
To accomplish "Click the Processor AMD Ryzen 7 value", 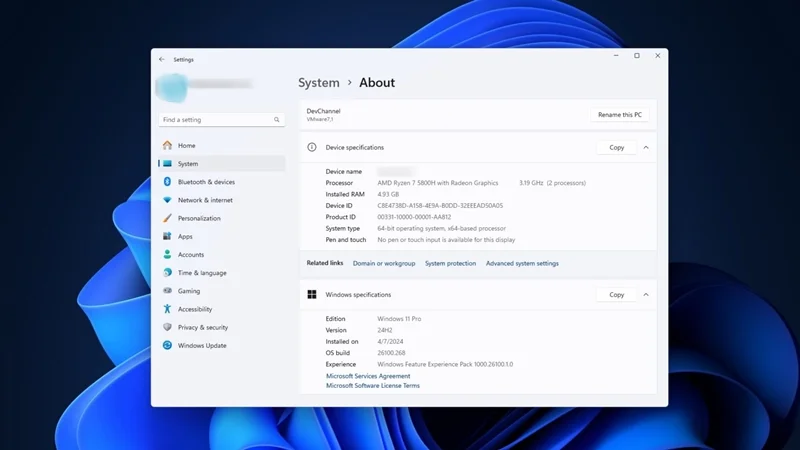I will tap(438, 183).
